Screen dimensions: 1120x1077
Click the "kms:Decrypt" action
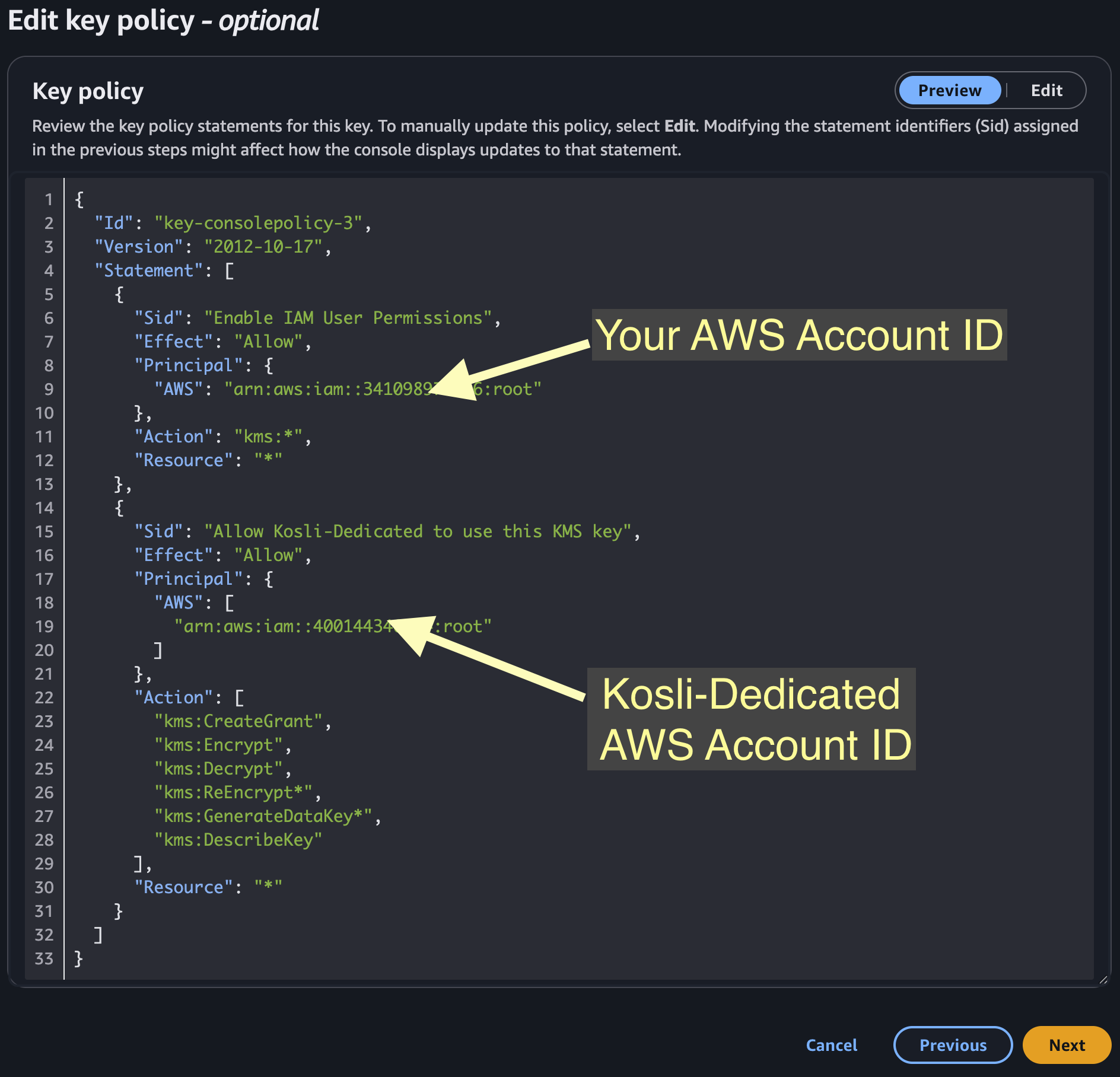point(218,769)
